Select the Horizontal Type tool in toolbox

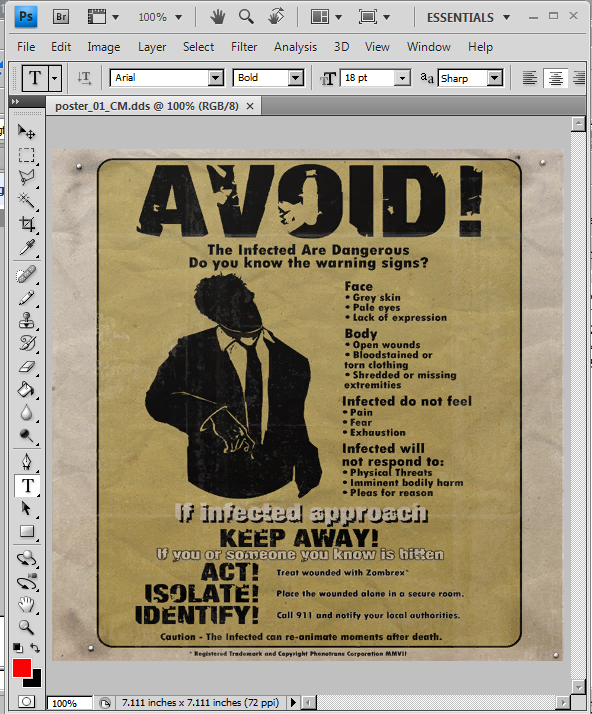point(27,485)
